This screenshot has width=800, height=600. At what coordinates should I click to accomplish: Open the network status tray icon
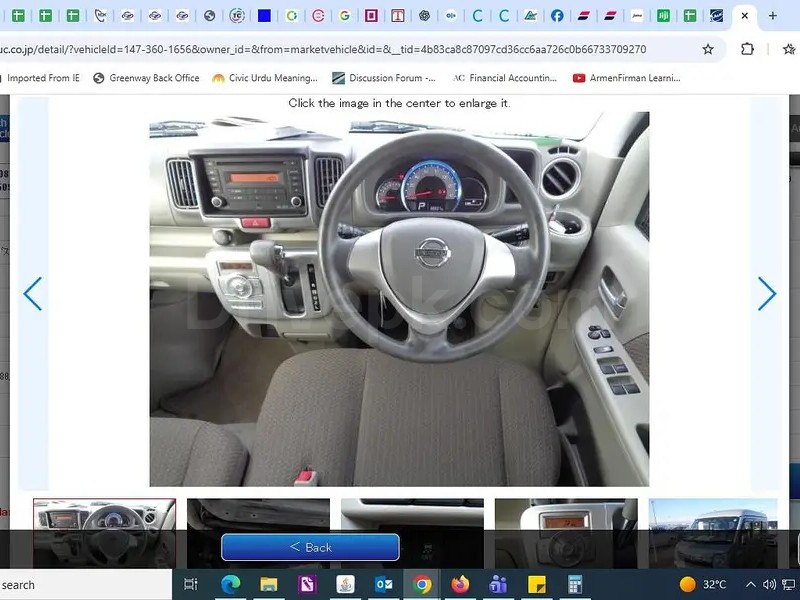[x=788, y=584]
